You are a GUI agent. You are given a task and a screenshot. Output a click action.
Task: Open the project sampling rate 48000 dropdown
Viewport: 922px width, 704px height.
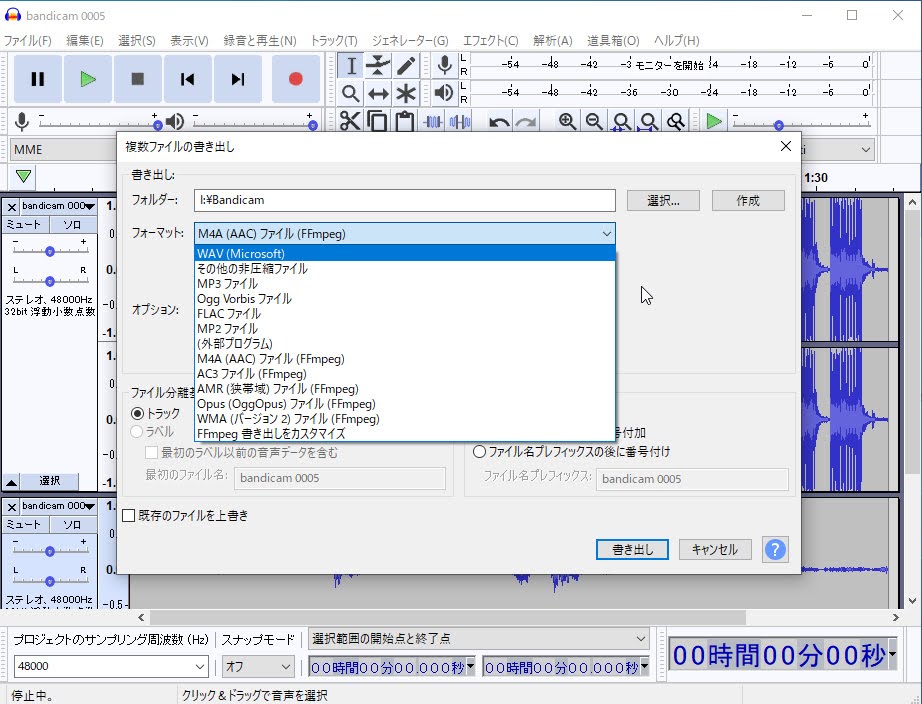[111, 666]
